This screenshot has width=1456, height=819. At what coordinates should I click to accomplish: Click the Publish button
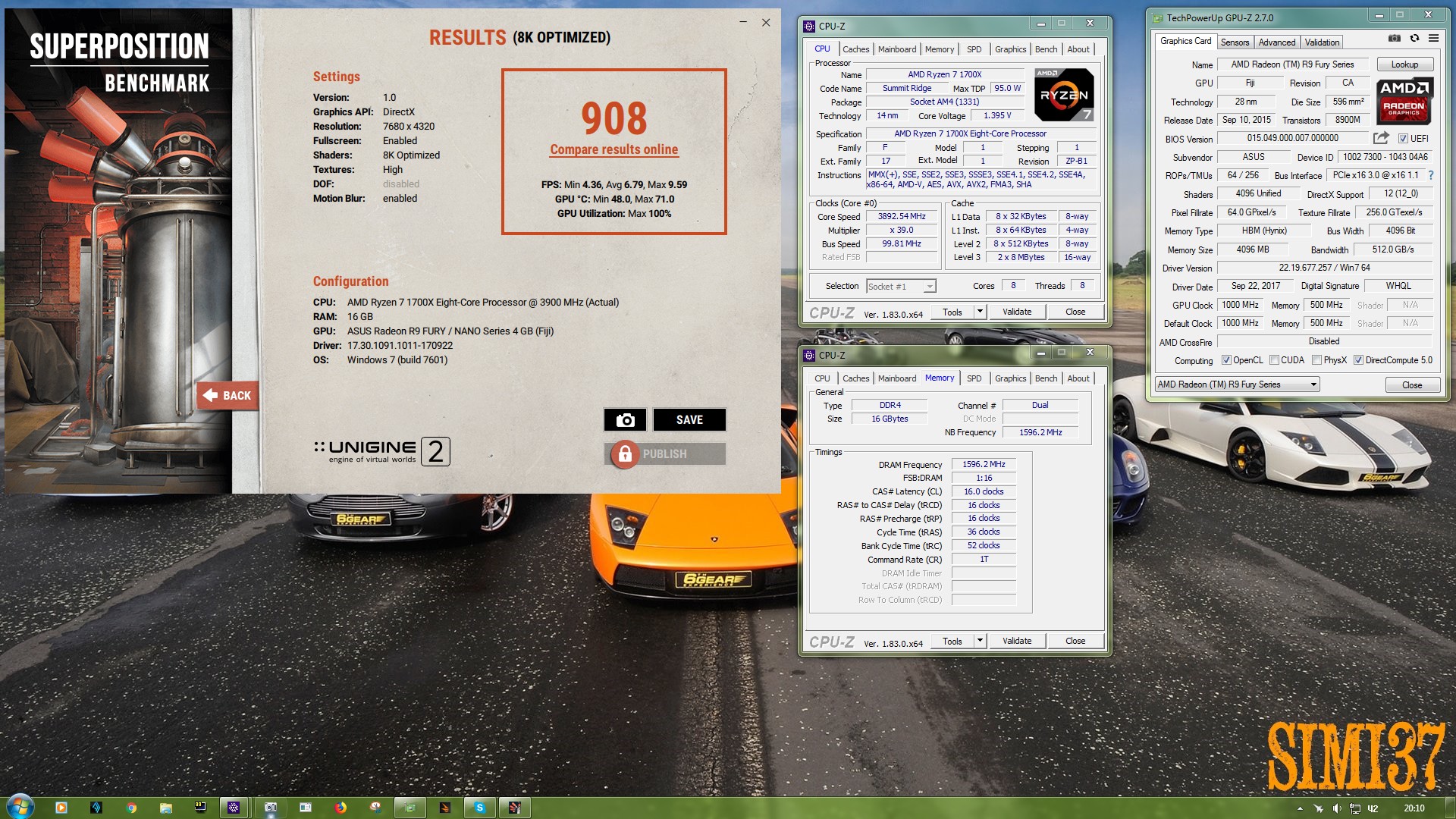(665, 453)
